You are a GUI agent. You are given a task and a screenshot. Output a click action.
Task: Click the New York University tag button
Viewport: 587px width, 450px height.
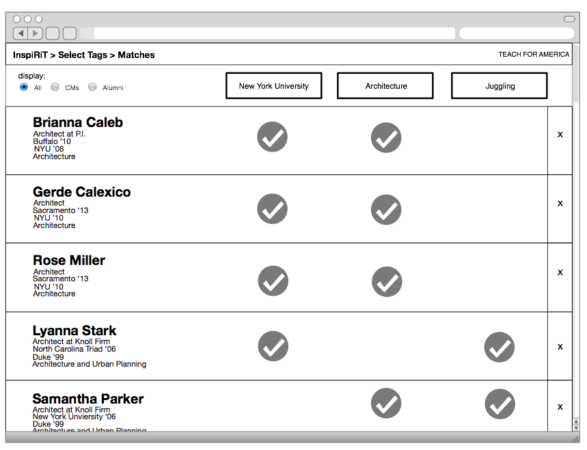pos(274,86)
